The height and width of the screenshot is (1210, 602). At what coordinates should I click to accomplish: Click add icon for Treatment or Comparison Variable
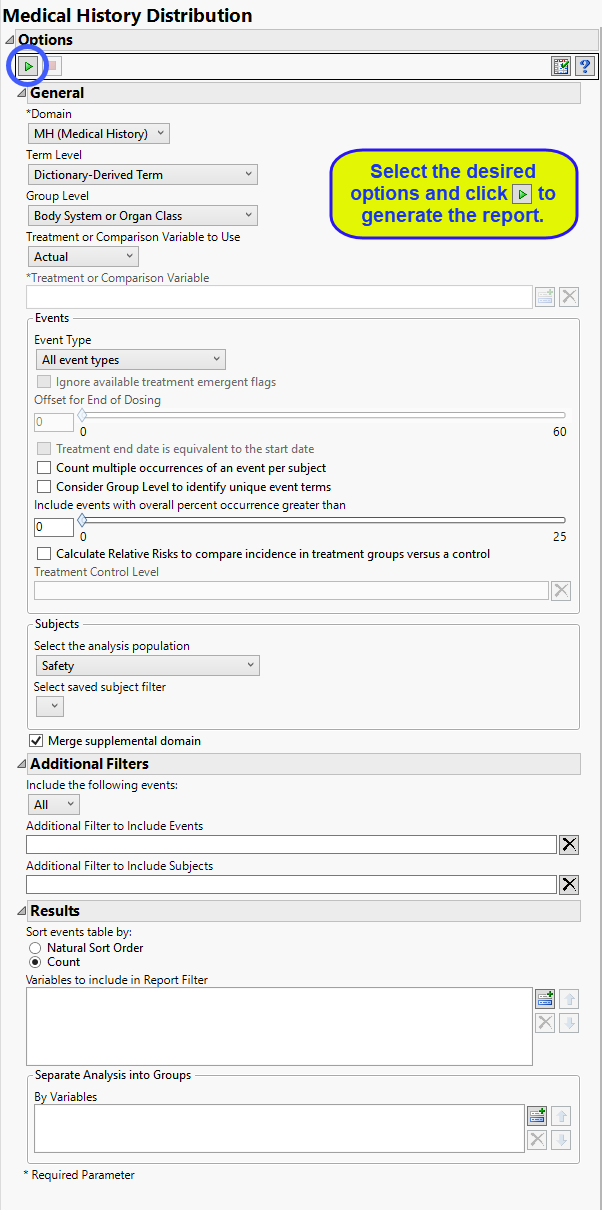pos(545,296)
